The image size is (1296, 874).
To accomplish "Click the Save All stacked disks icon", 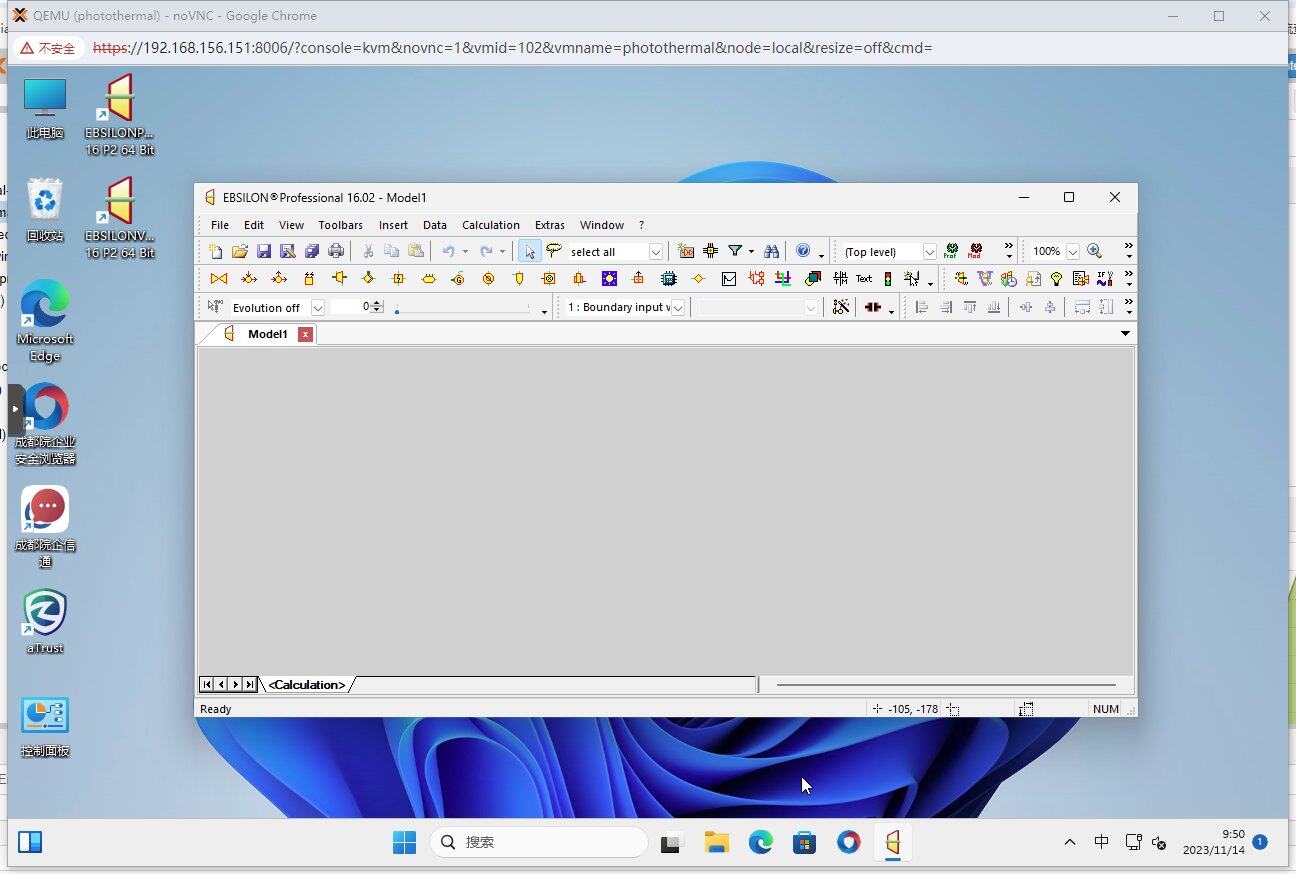I will click(312, 252).
